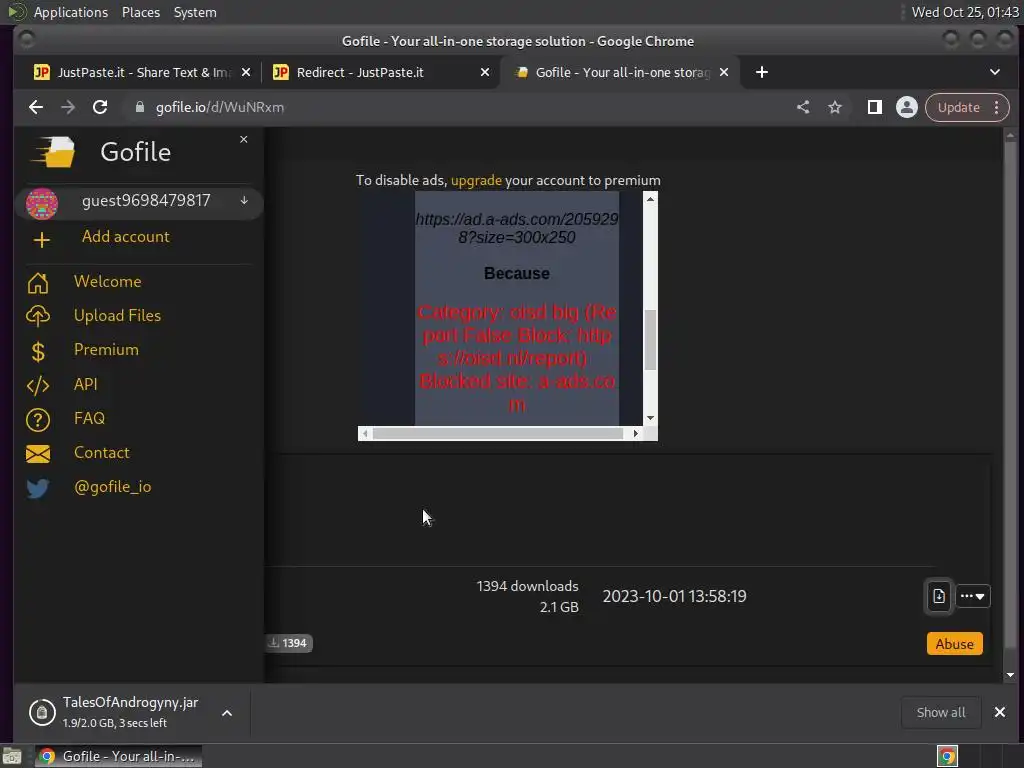
Task: Toggle the Chrome side panel icon
Action: pyautogui.click(x=874, y=107)
